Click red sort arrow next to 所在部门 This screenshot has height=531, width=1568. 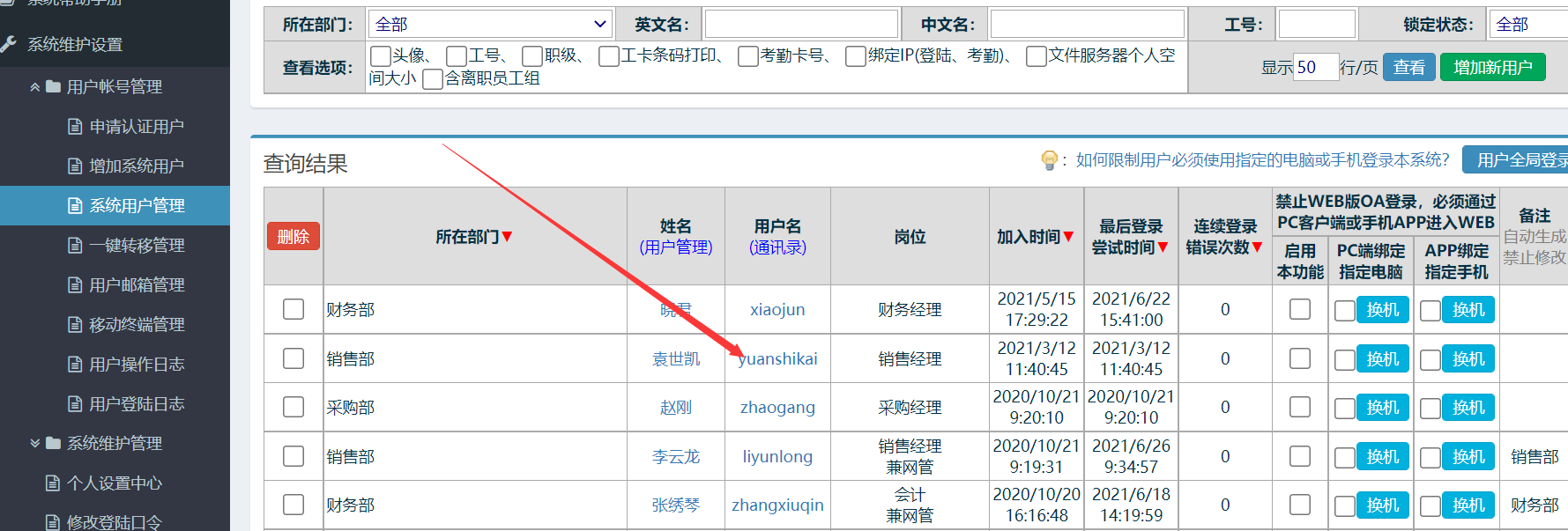pos(507,237)
